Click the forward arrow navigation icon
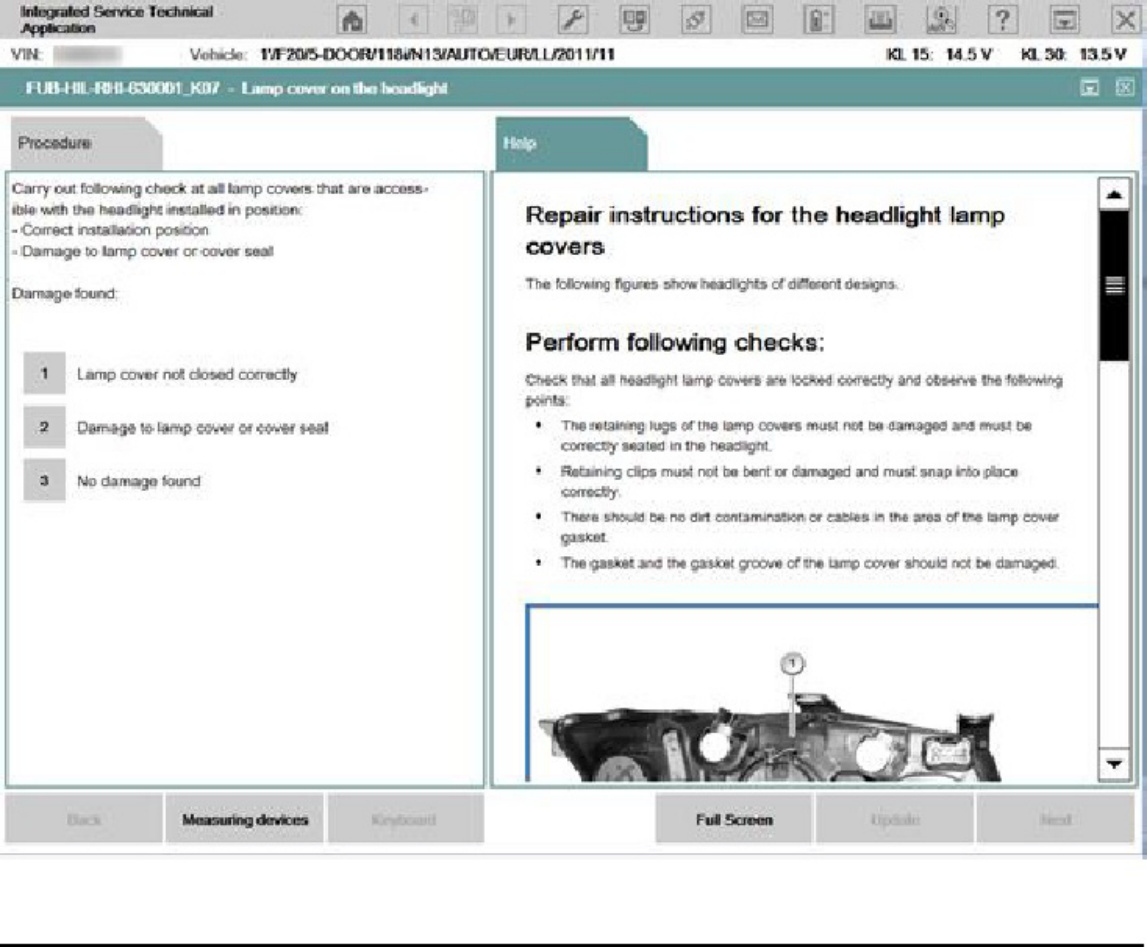Screen dimensions: 1147x947 pyautogui.click(x=511, y=20)
